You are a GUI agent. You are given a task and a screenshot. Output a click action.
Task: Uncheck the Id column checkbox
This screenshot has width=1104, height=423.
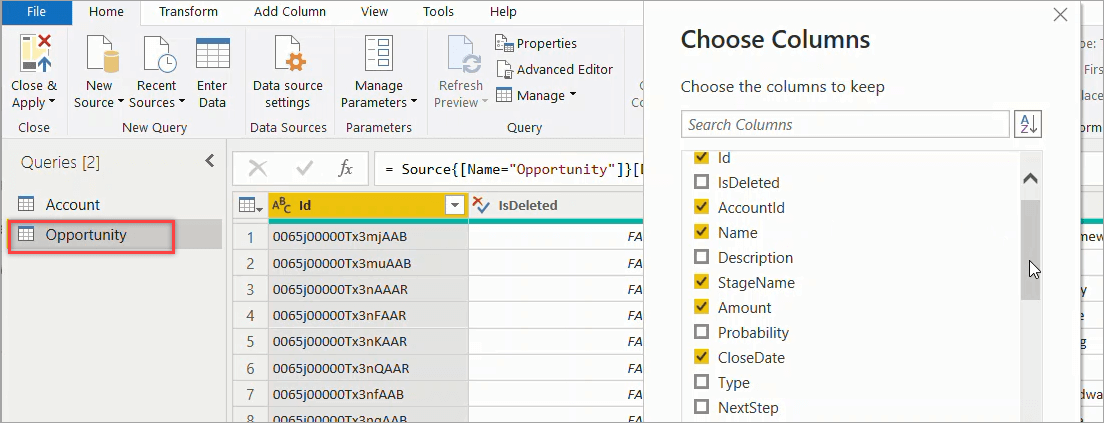click(x=701, y=158)
